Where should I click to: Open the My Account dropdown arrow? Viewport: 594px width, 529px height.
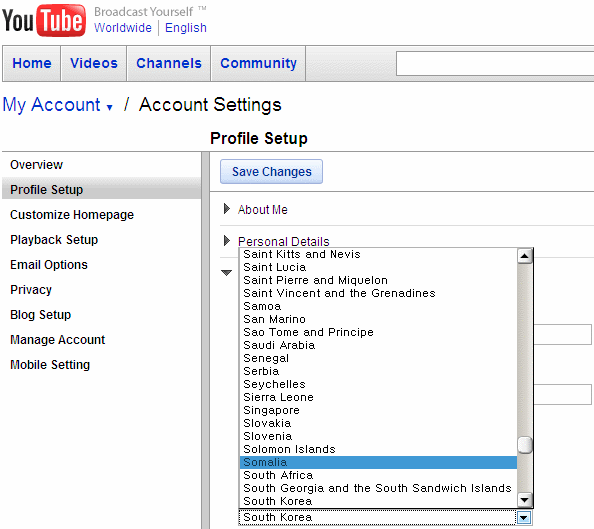(109, 107)
